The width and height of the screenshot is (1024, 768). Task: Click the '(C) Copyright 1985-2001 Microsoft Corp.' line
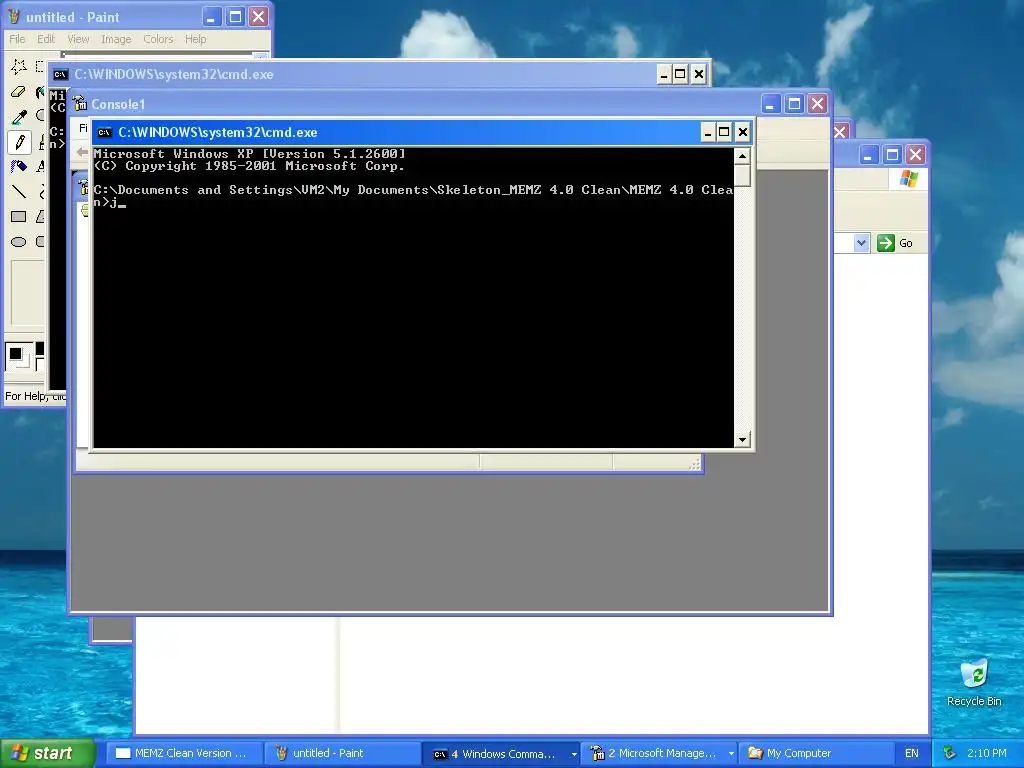tap(249, 166)
